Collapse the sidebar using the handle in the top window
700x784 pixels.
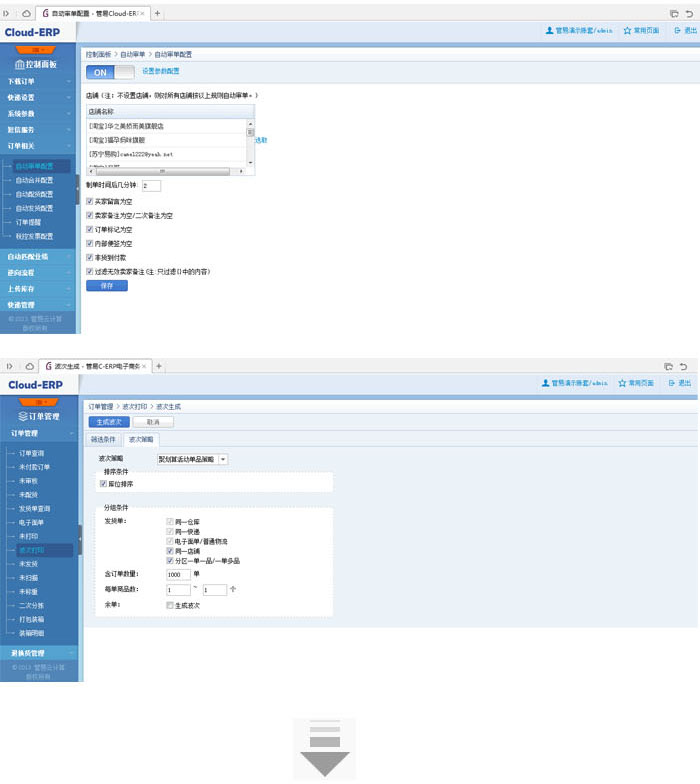tap(78, 190)
